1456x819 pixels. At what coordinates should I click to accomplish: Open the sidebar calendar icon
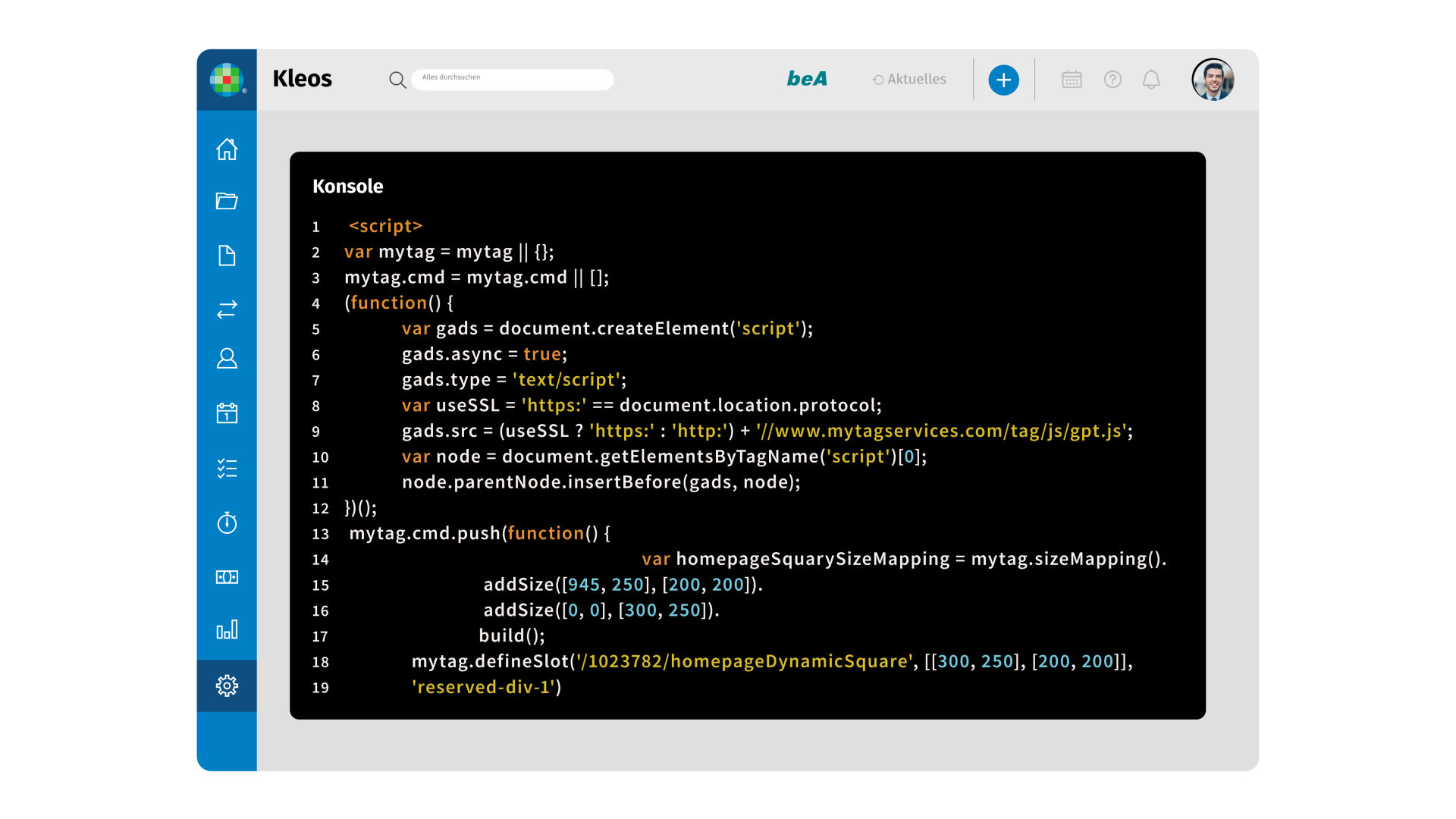(227, 413)
